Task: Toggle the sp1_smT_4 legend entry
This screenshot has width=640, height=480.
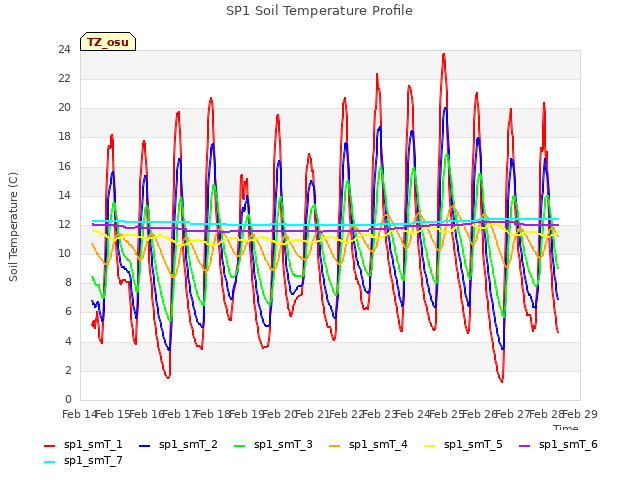Action: tap(368, 444)
